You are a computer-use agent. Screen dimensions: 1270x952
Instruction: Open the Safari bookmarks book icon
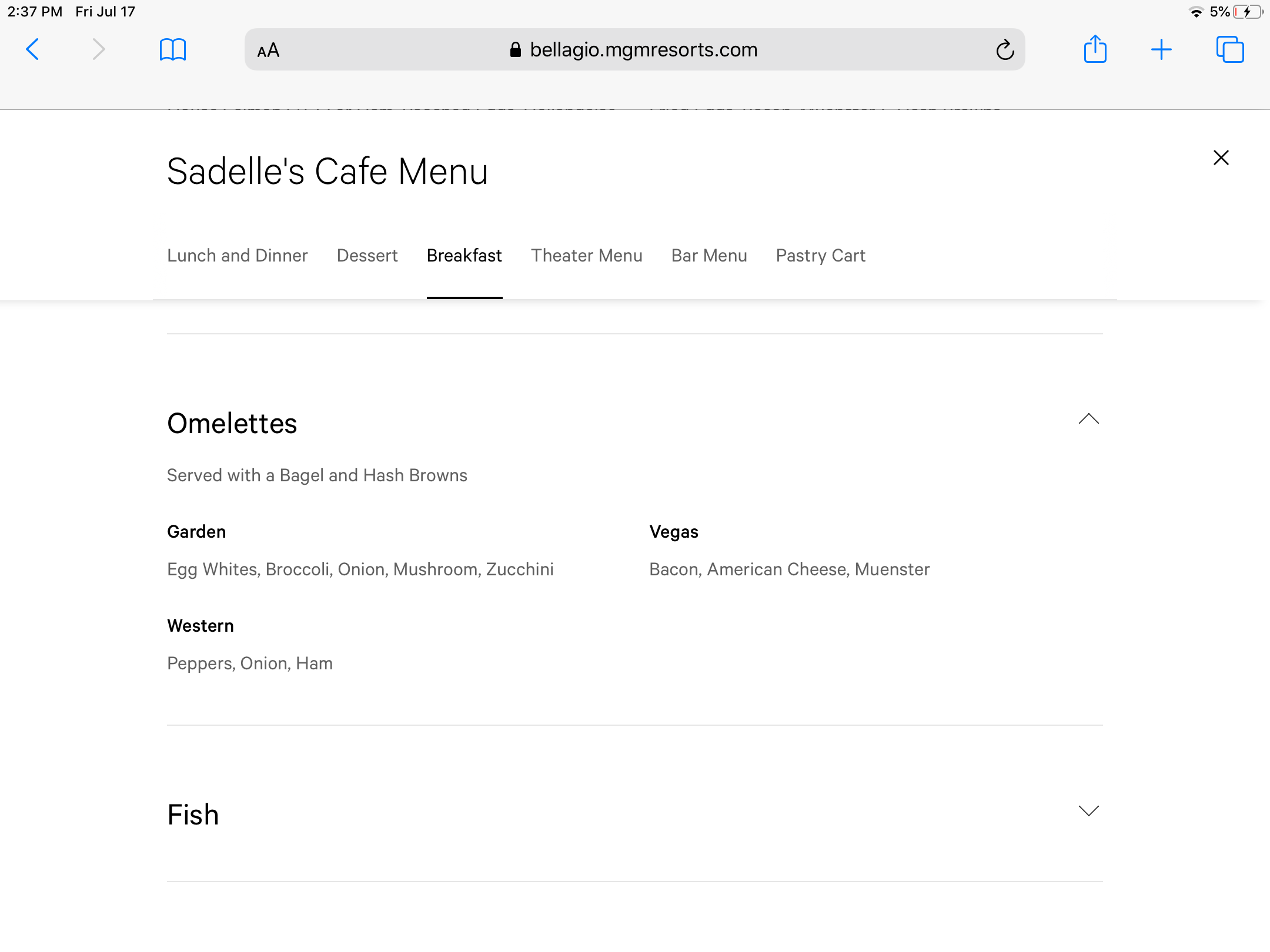click(173, 50)
